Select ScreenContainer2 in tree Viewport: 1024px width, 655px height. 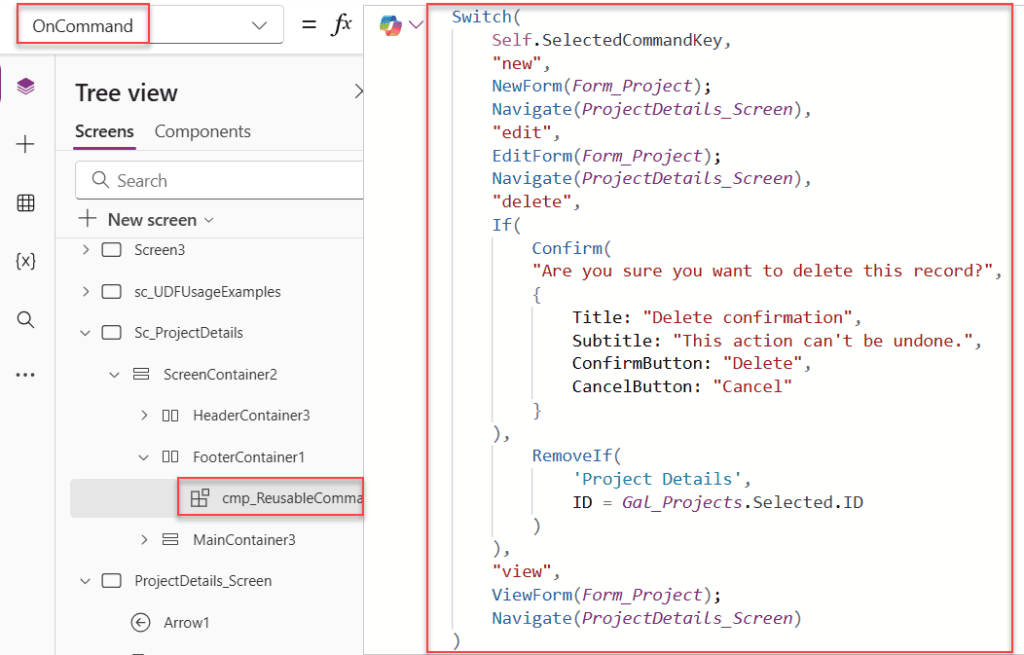(x=220, y=374)
